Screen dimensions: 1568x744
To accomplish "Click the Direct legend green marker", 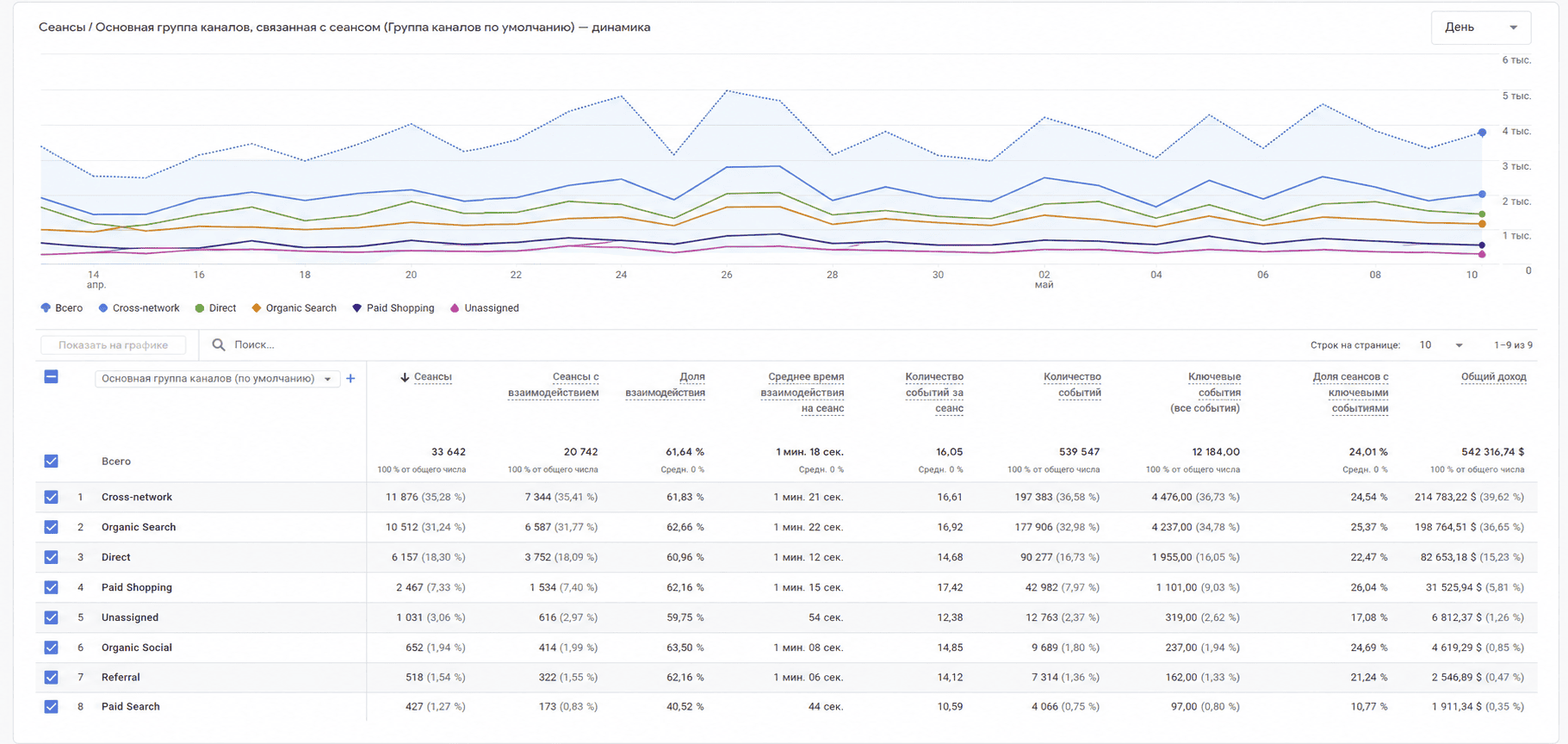I will pyautogui.click(x=200, y=308).
